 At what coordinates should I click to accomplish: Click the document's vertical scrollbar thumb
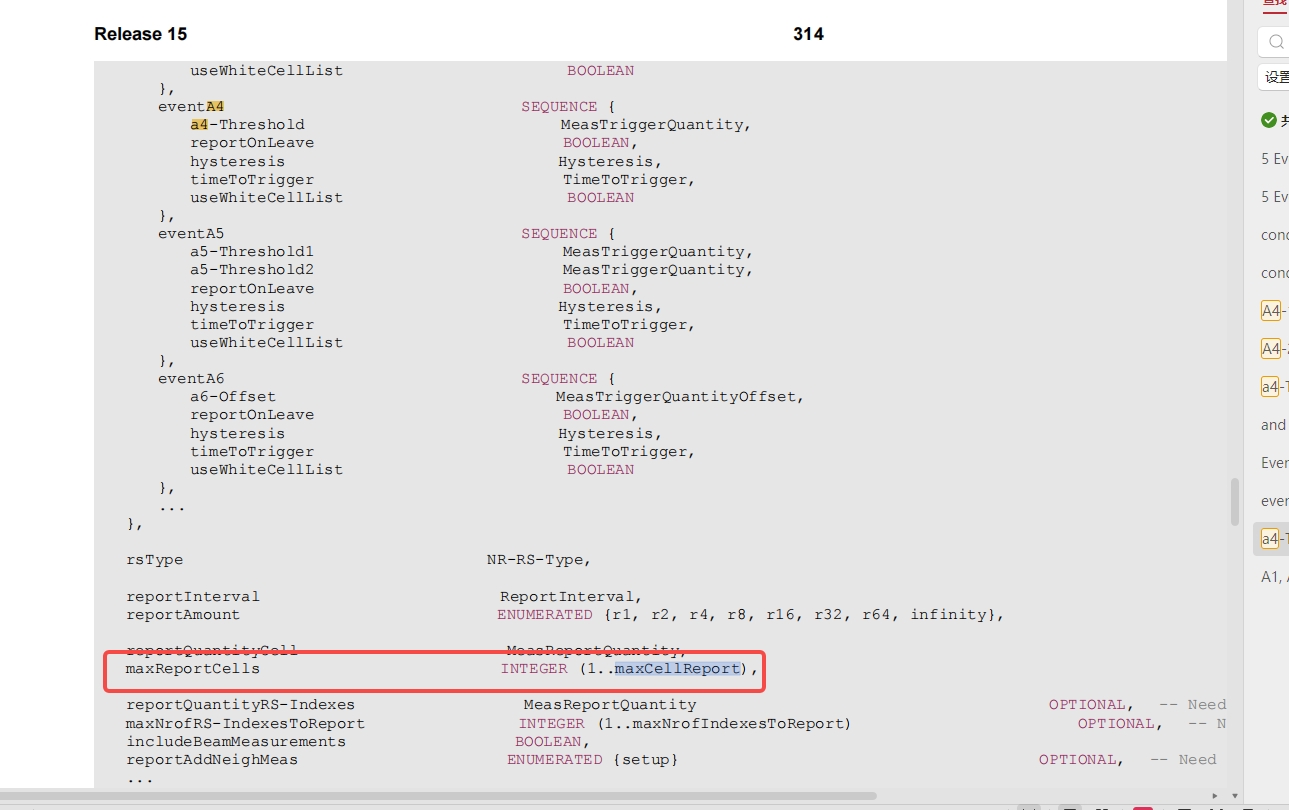tap(1235, 501)
